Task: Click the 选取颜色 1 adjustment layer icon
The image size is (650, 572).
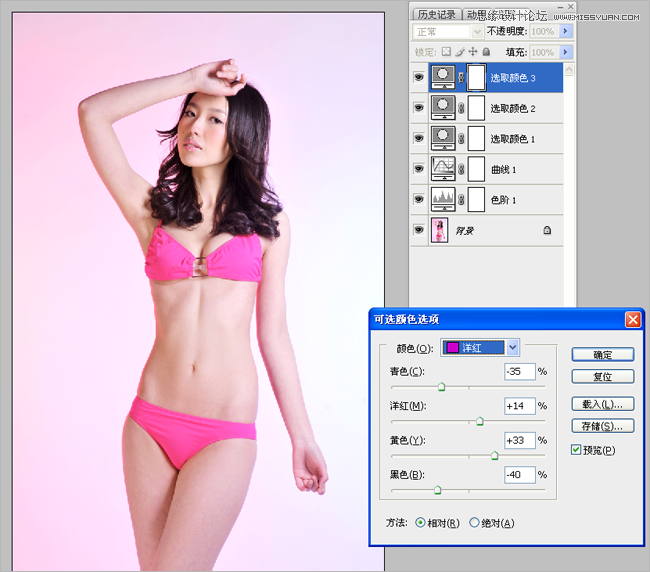Action: coord(443,138)
